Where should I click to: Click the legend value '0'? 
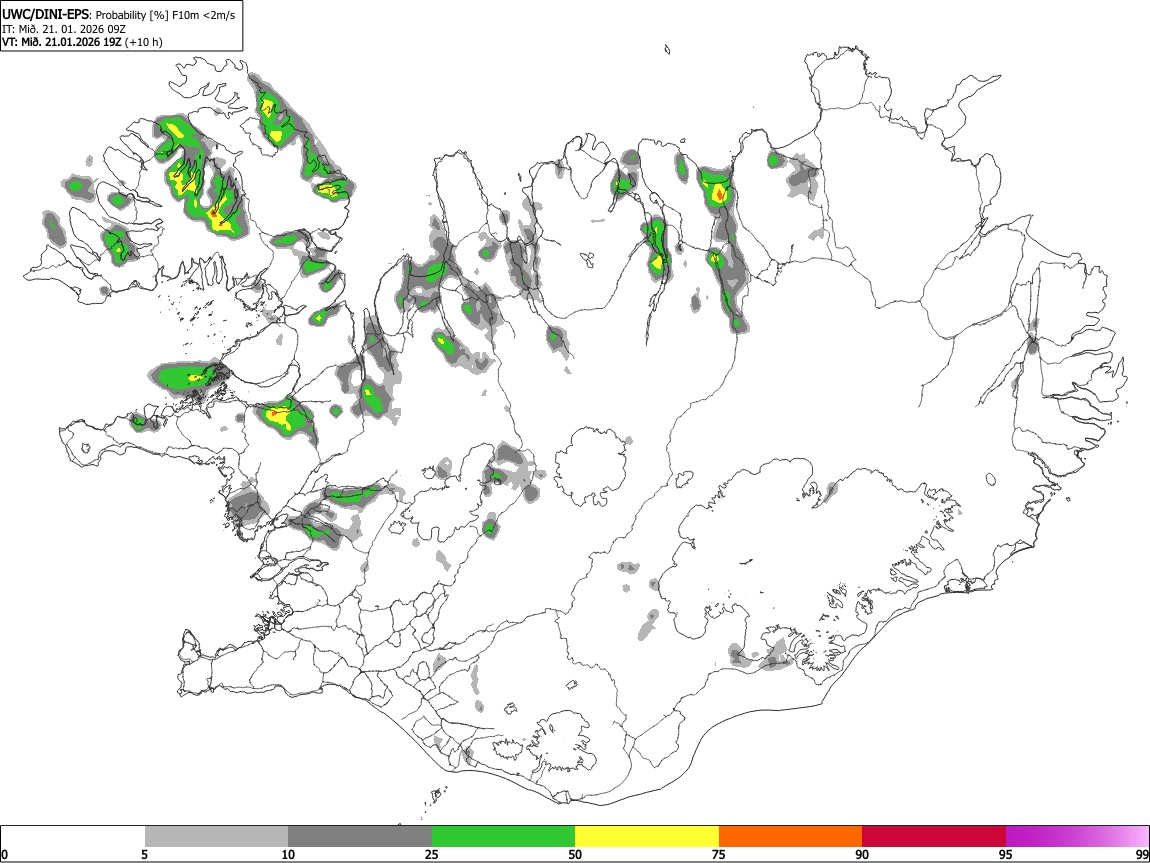click(5, 854)
